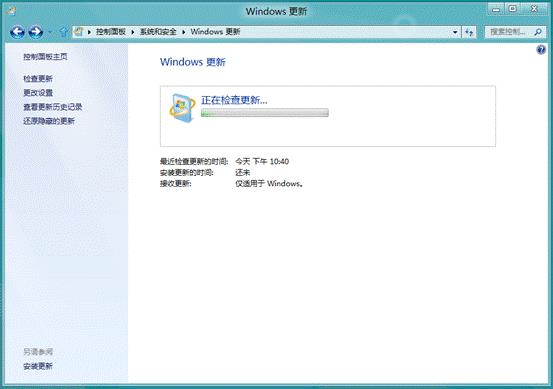The image size is (553, 389).
Task: Click the Control Panel icon in address bar
Action: point(78,32)
